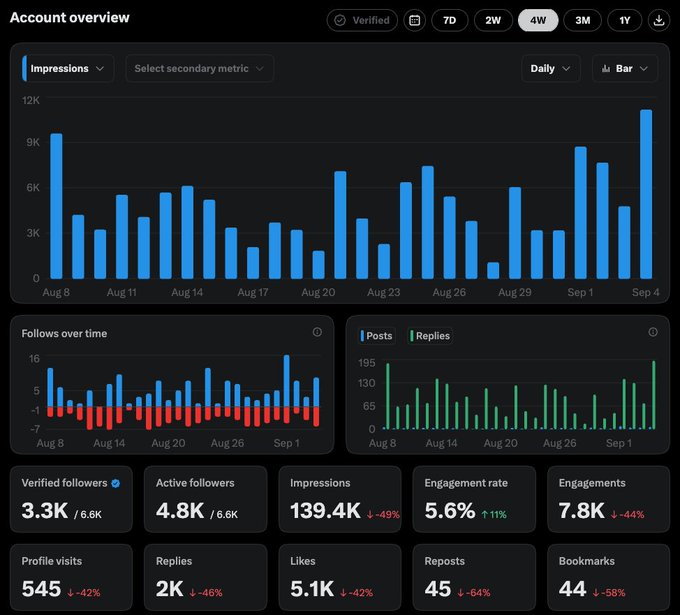The width and height of the screenshot is (680, 615).
Task: Open the Likes 5.1K stat card
Action: click(x=340, y=577)
